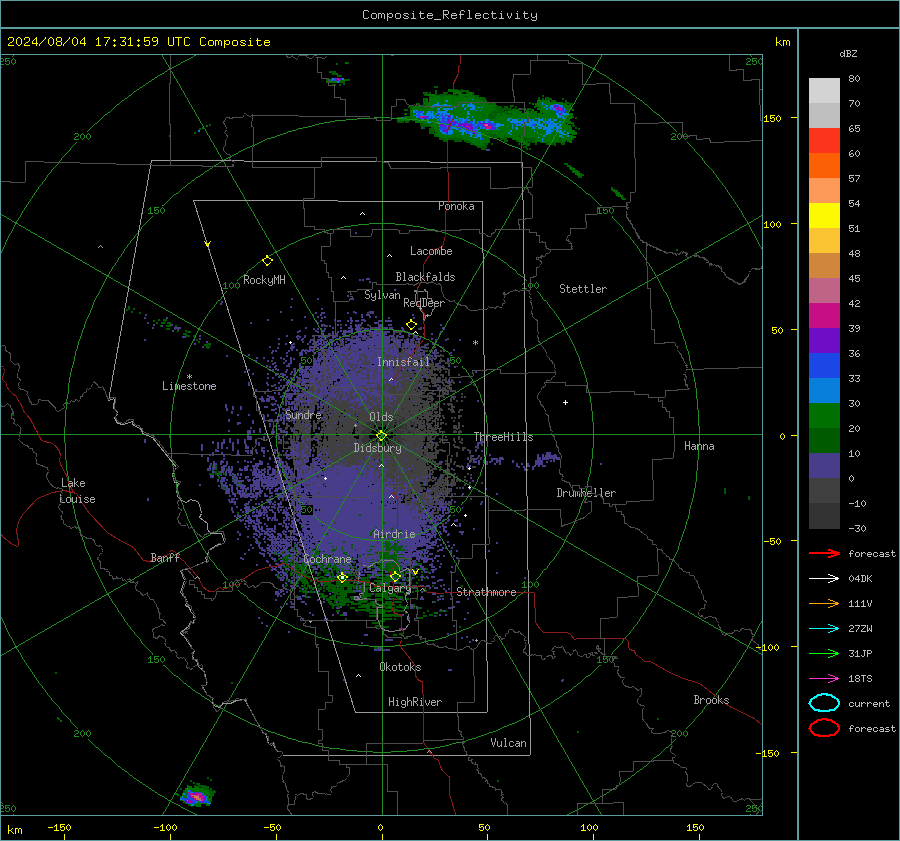Click the Calgary city label
The width and height of the screenshot is (900, 841).
(390, 588)
